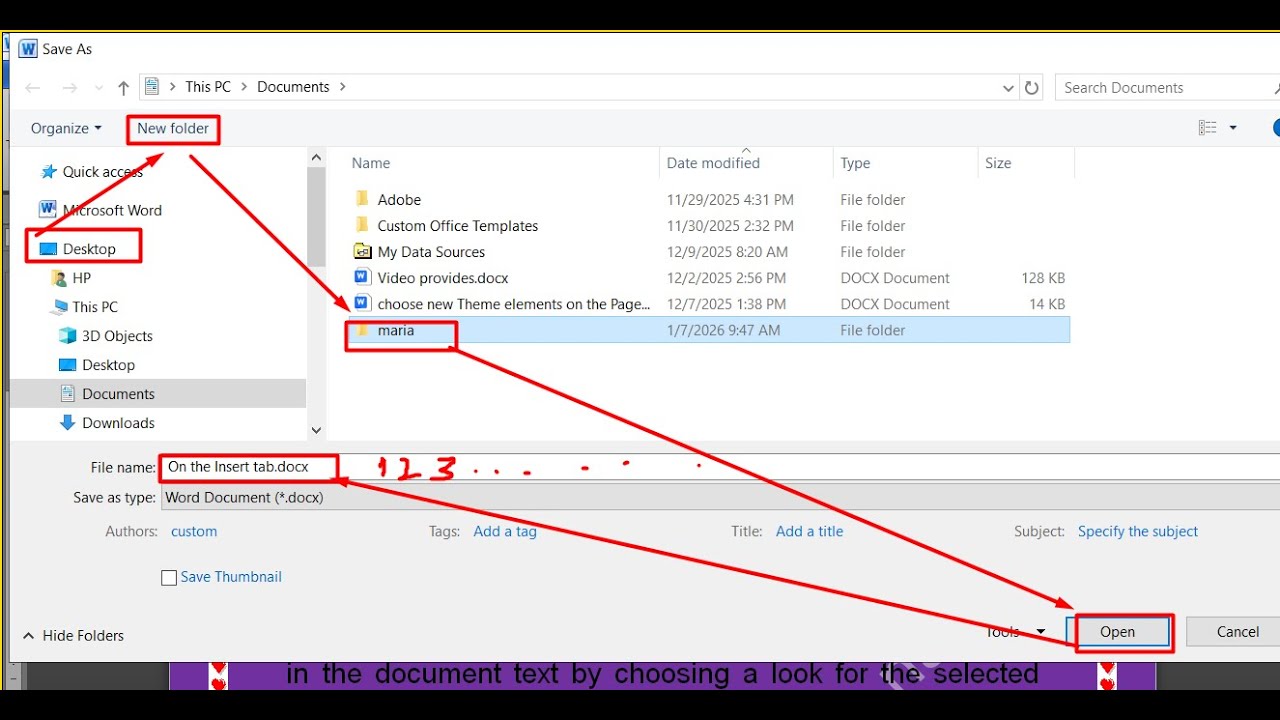Click the Open button
The image size is (1280, 720).
1118,632
